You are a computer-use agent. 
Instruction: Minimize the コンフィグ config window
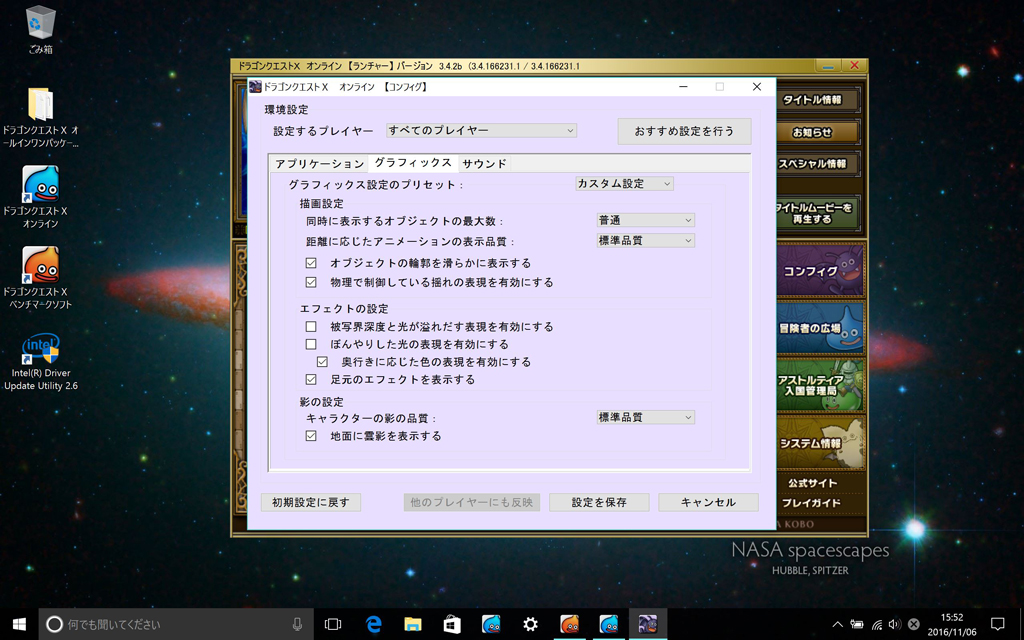(x=683, y=87)
